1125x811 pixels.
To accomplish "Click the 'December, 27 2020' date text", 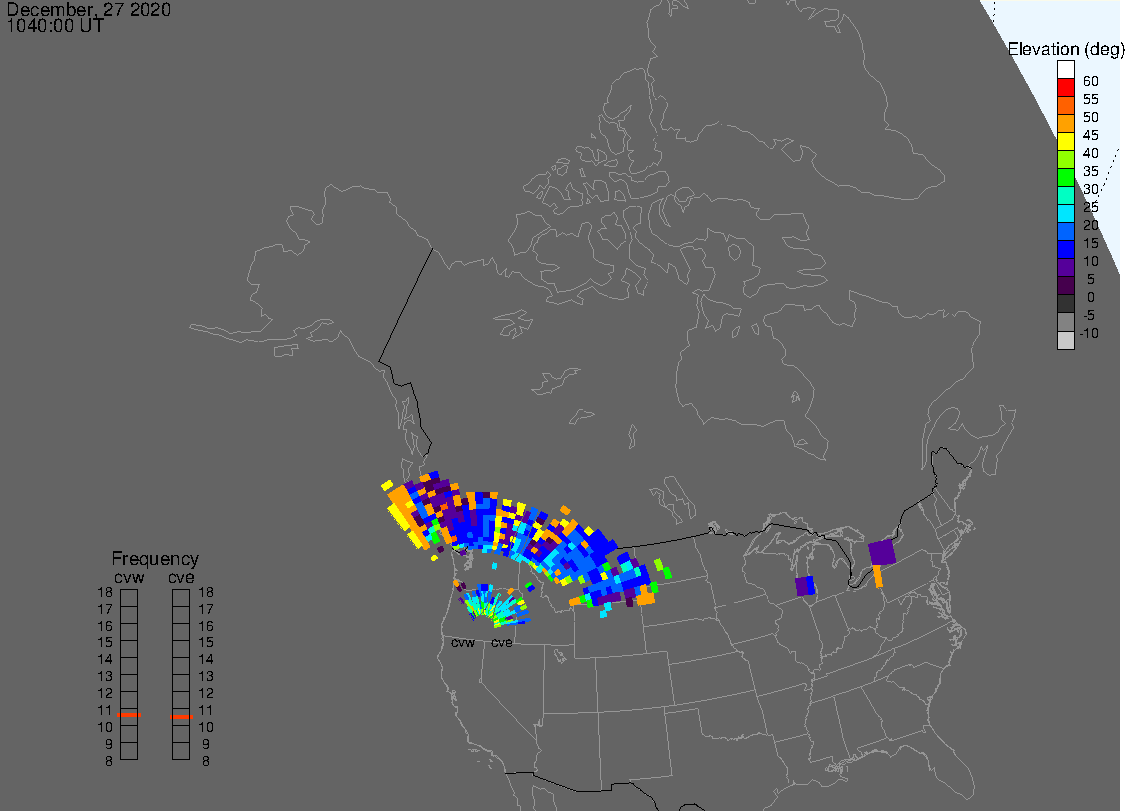I will point(89,9).
